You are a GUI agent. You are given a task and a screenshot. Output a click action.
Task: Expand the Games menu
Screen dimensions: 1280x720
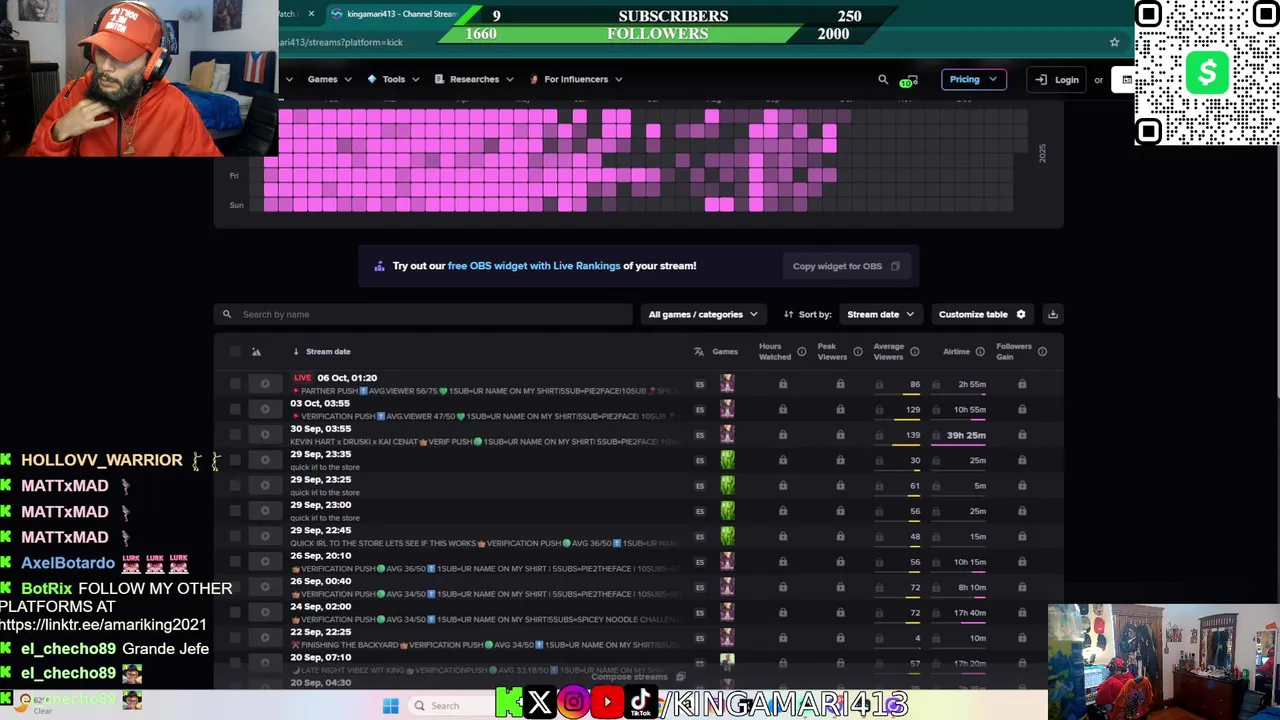[x=330, y=80]
